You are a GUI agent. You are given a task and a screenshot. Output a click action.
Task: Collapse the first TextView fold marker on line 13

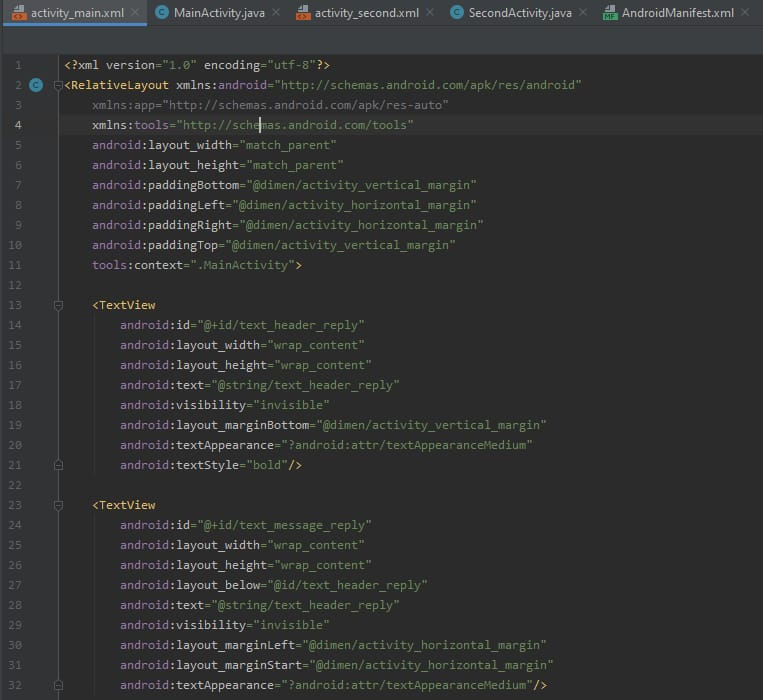tap(58, 305)
